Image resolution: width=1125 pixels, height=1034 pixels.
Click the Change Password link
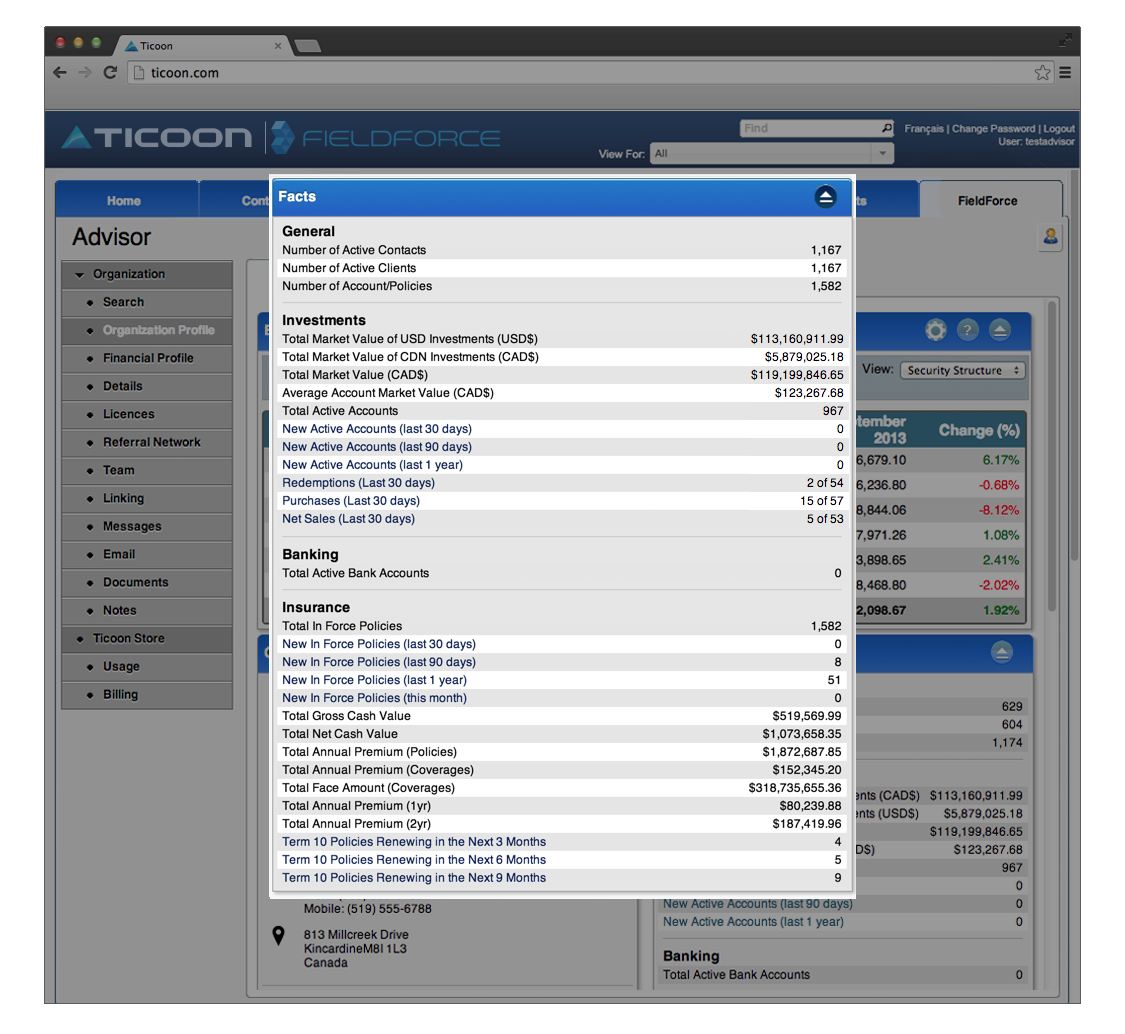point(993,128)
